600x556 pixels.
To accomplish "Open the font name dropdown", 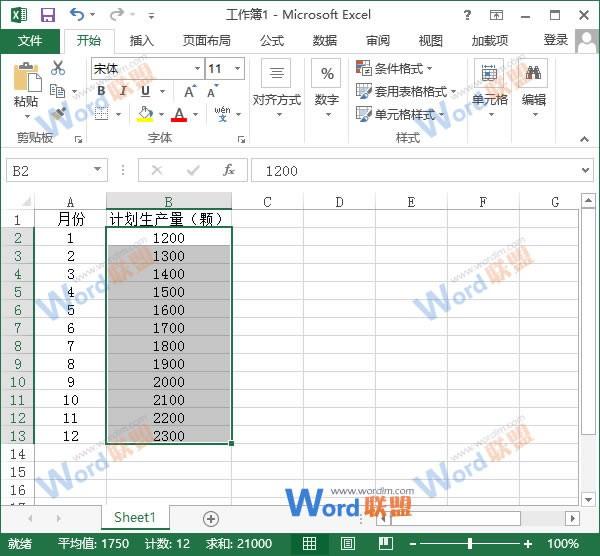I will click(197, 69).
